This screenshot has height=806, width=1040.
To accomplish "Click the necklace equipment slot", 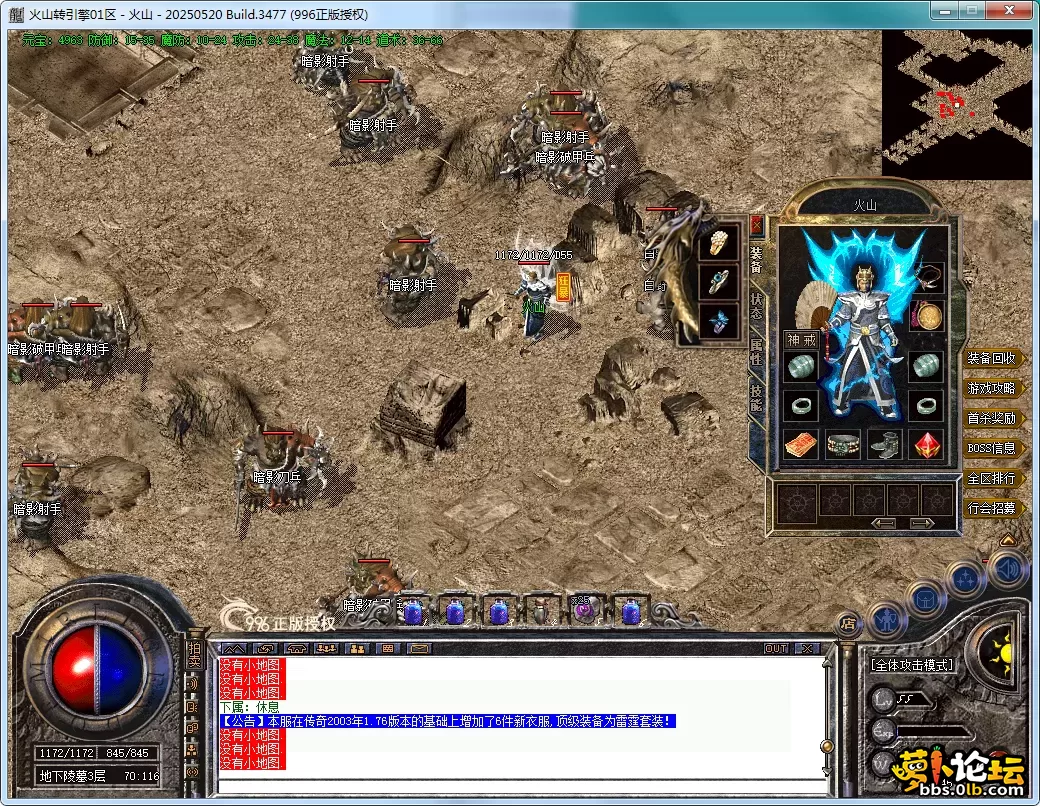I will pos(930,276).
